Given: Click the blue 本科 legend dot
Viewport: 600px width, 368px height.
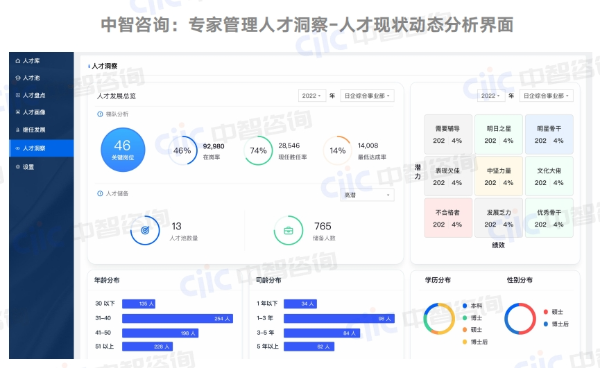Looking at the screenshot, I should tap(465, 306).
